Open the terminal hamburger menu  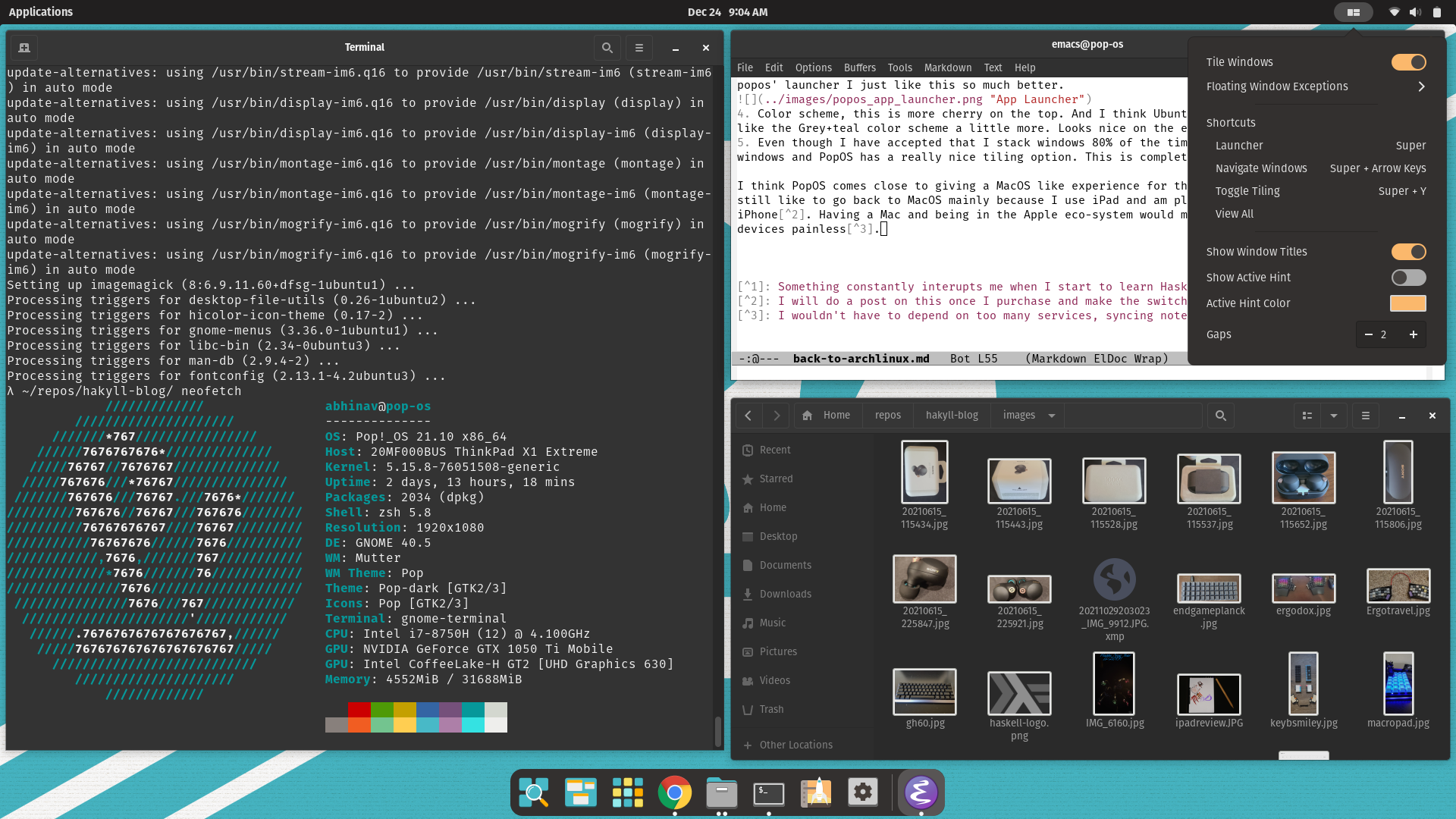tap(639, 47)
